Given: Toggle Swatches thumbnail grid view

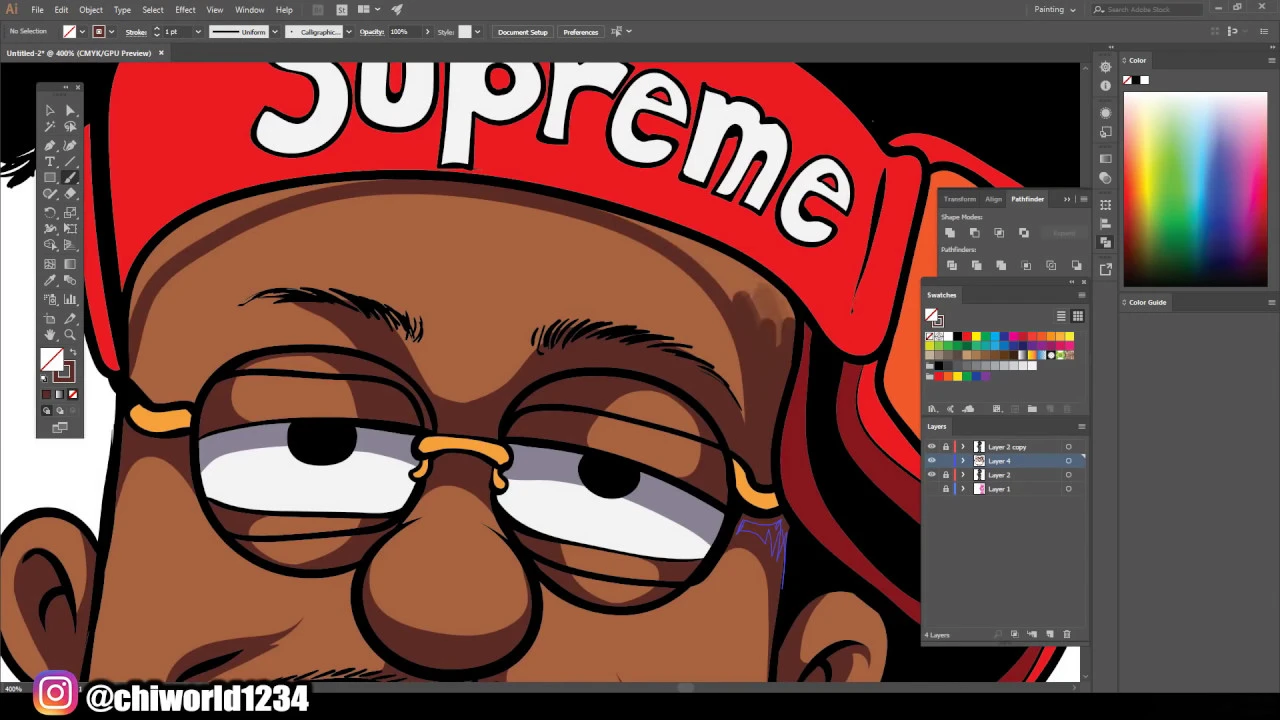Looking at the screenshot, I should tap(1078, 316).
